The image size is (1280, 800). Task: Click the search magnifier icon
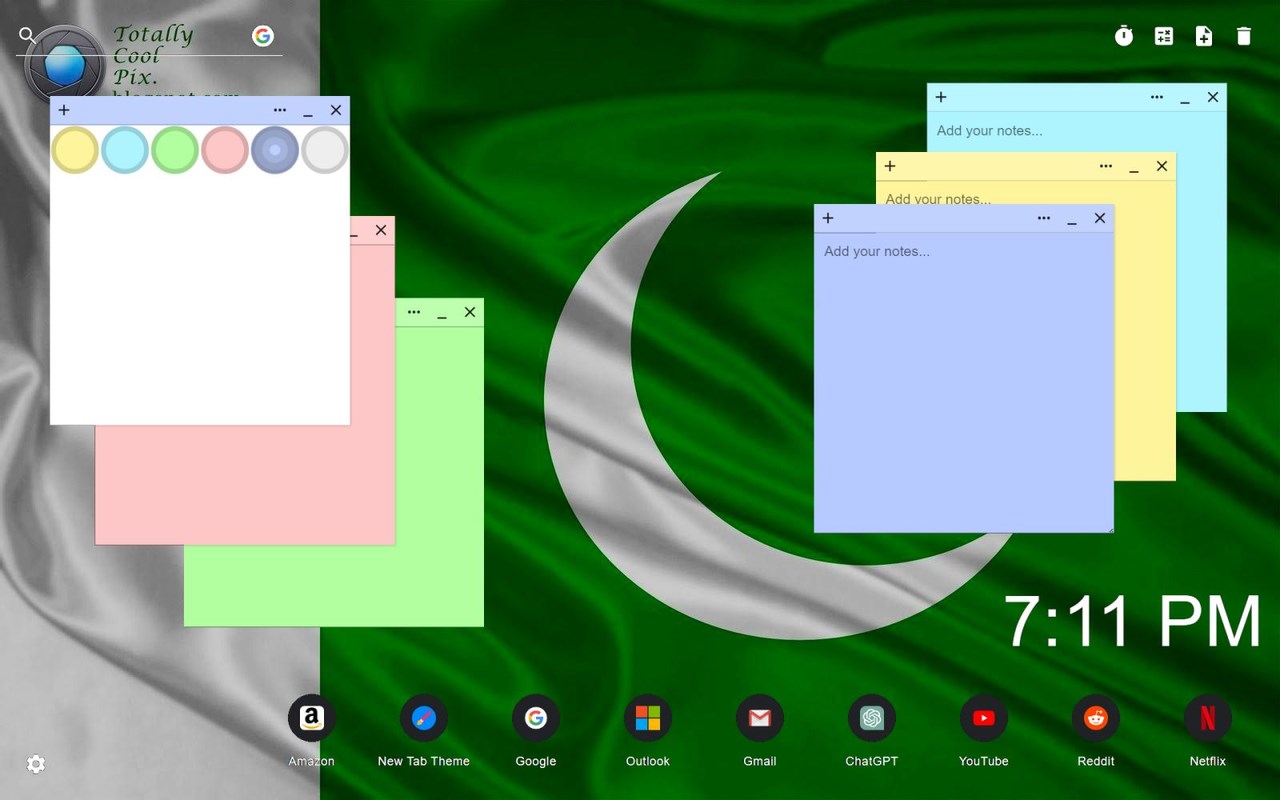click(x=27, y=36)
